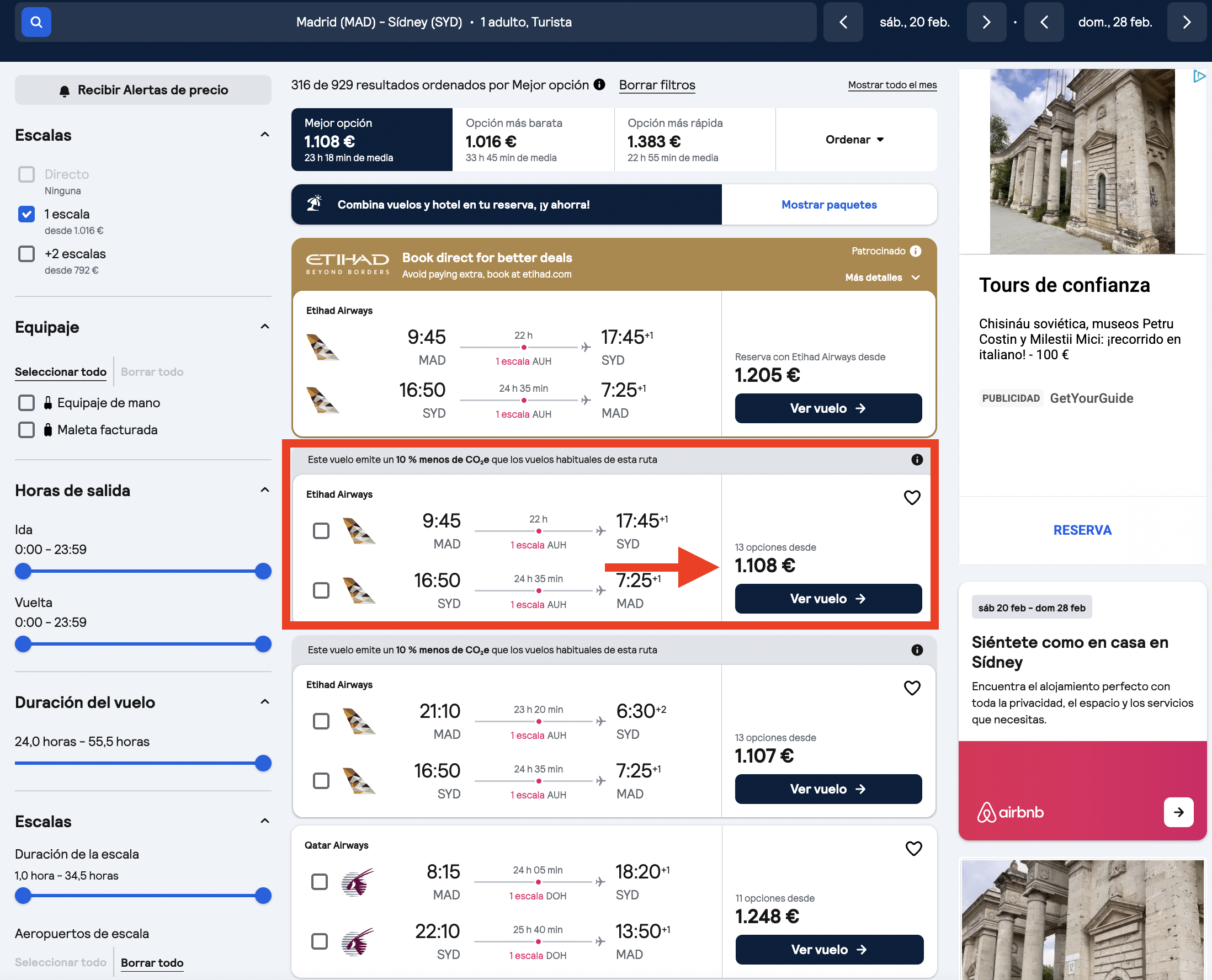
Task: Click the AdChoices icon on the top ad
Action: [1199, 76]
